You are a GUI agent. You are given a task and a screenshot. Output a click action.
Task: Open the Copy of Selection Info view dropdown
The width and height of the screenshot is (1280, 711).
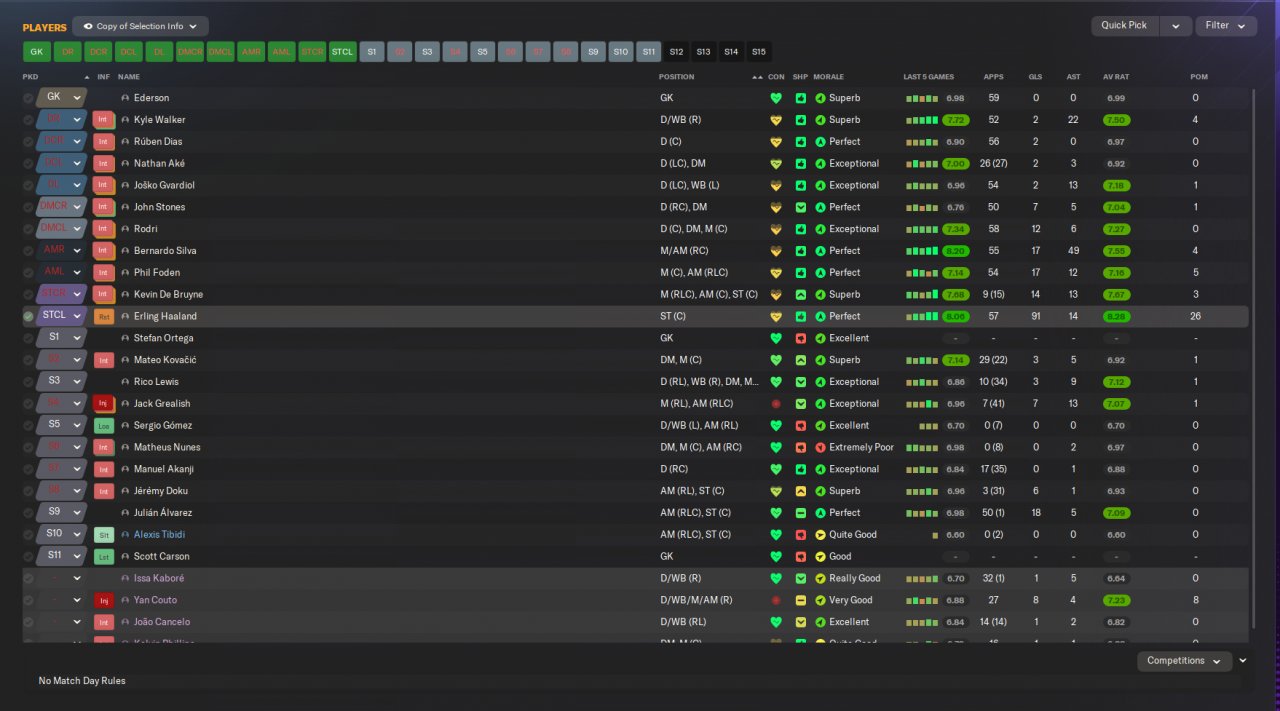141,26
